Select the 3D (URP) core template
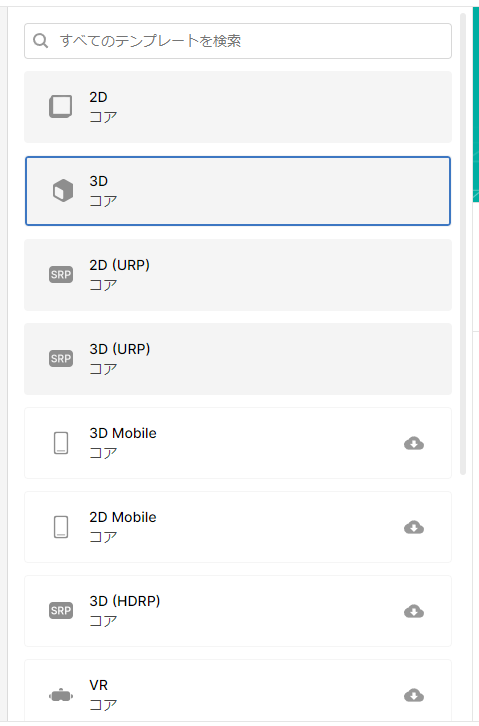 [238, 359]
